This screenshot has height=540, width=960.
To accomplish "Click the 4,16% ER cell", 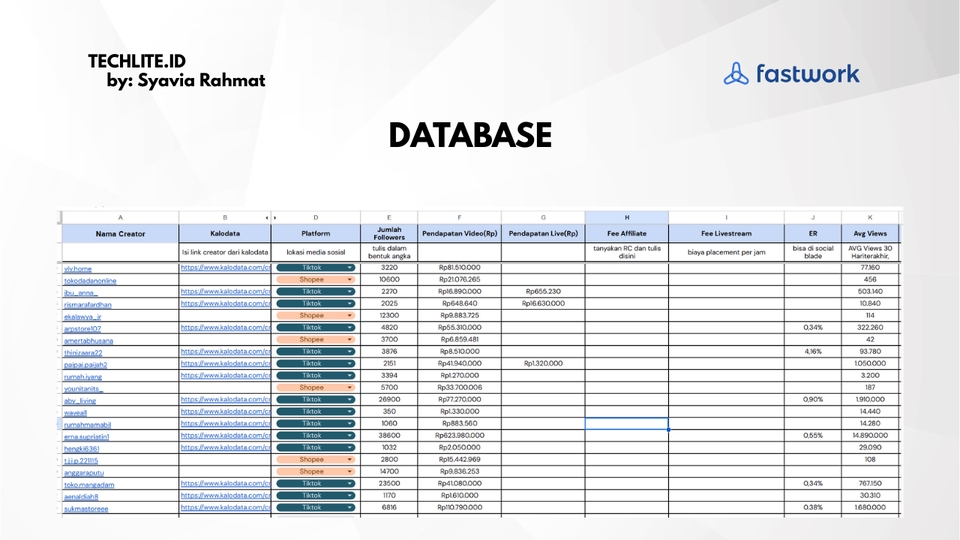I will [812, 352].
